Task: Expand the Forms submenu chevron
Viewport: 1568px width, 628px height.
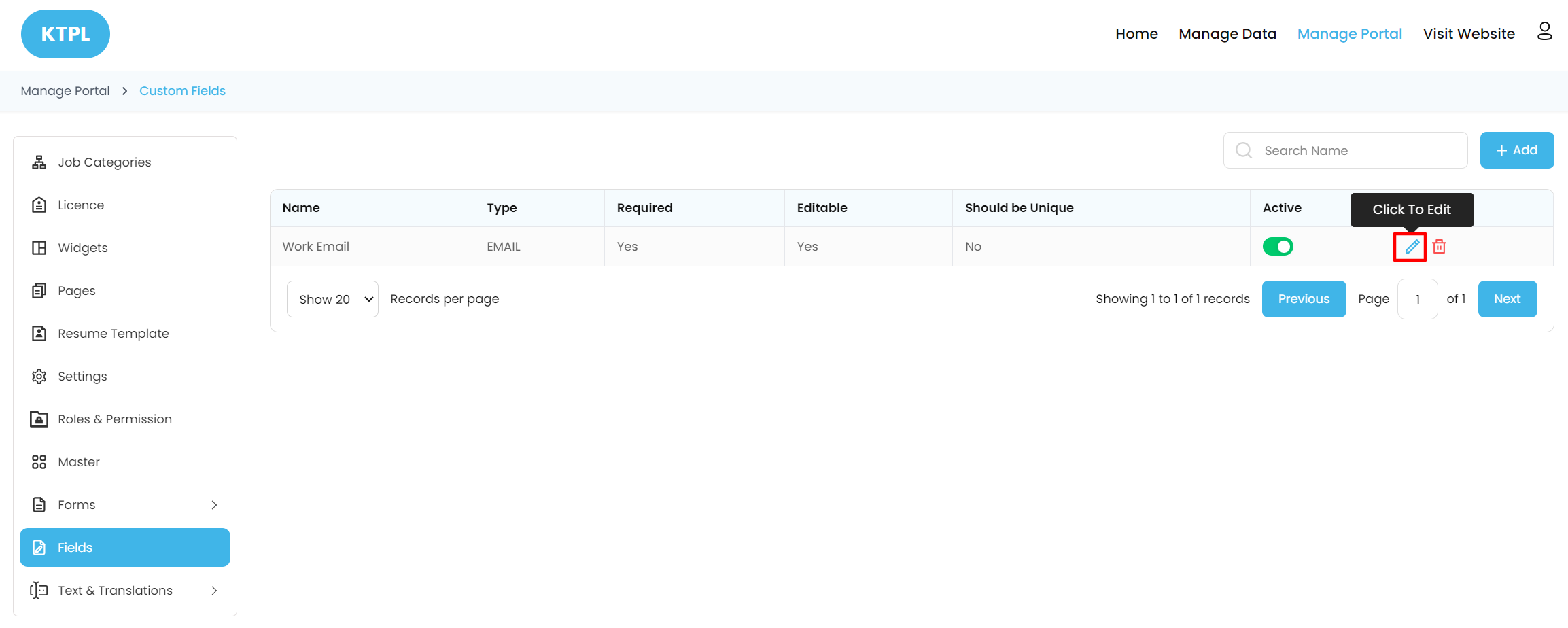Action: point(214,505)
